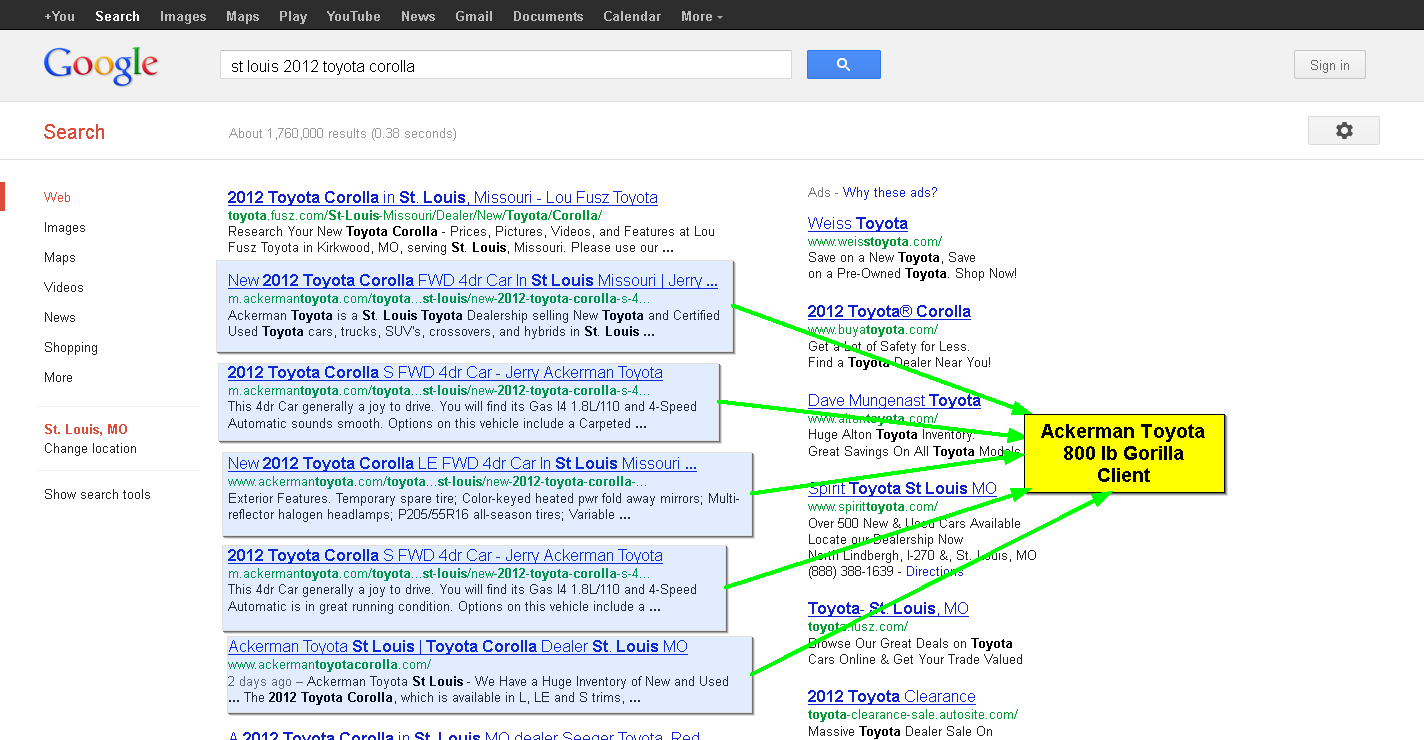Screen dimensions: 1424x740
Task: Open Maps in the top black bar
Action: (243, 16)
